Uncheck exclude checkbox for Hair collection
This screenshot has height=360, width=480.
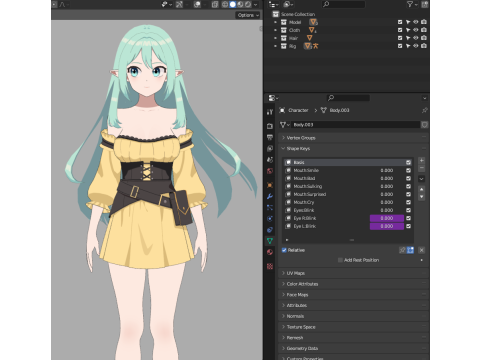tap(400, 38)
